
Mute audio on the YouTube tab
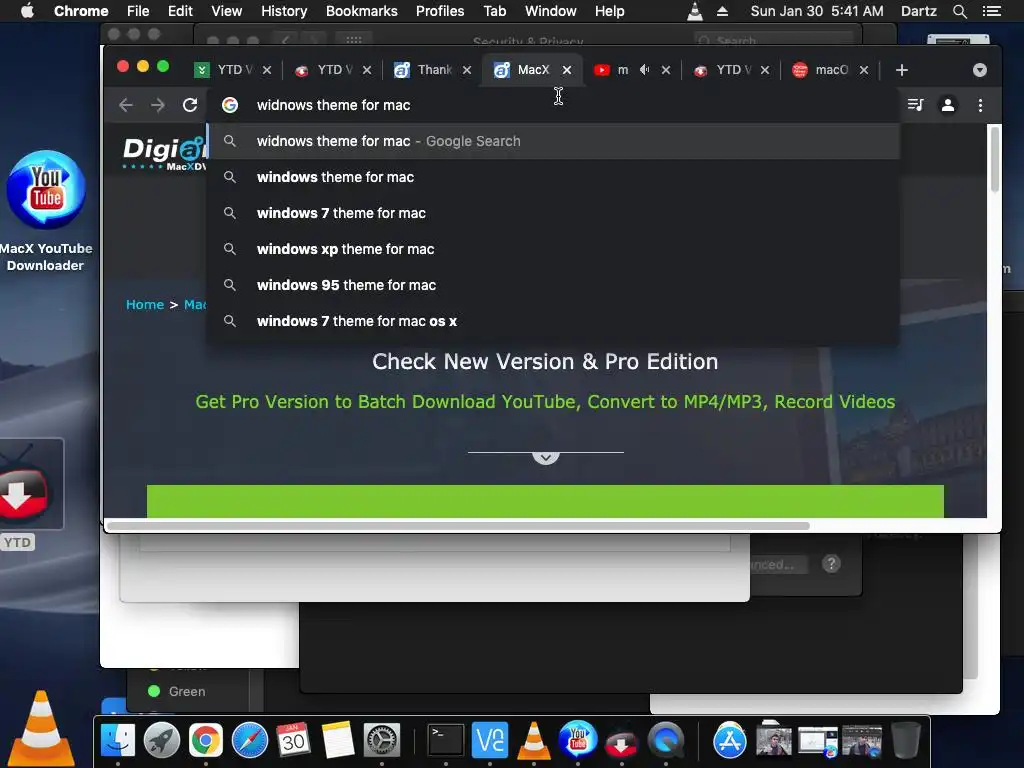pos(645,70)
